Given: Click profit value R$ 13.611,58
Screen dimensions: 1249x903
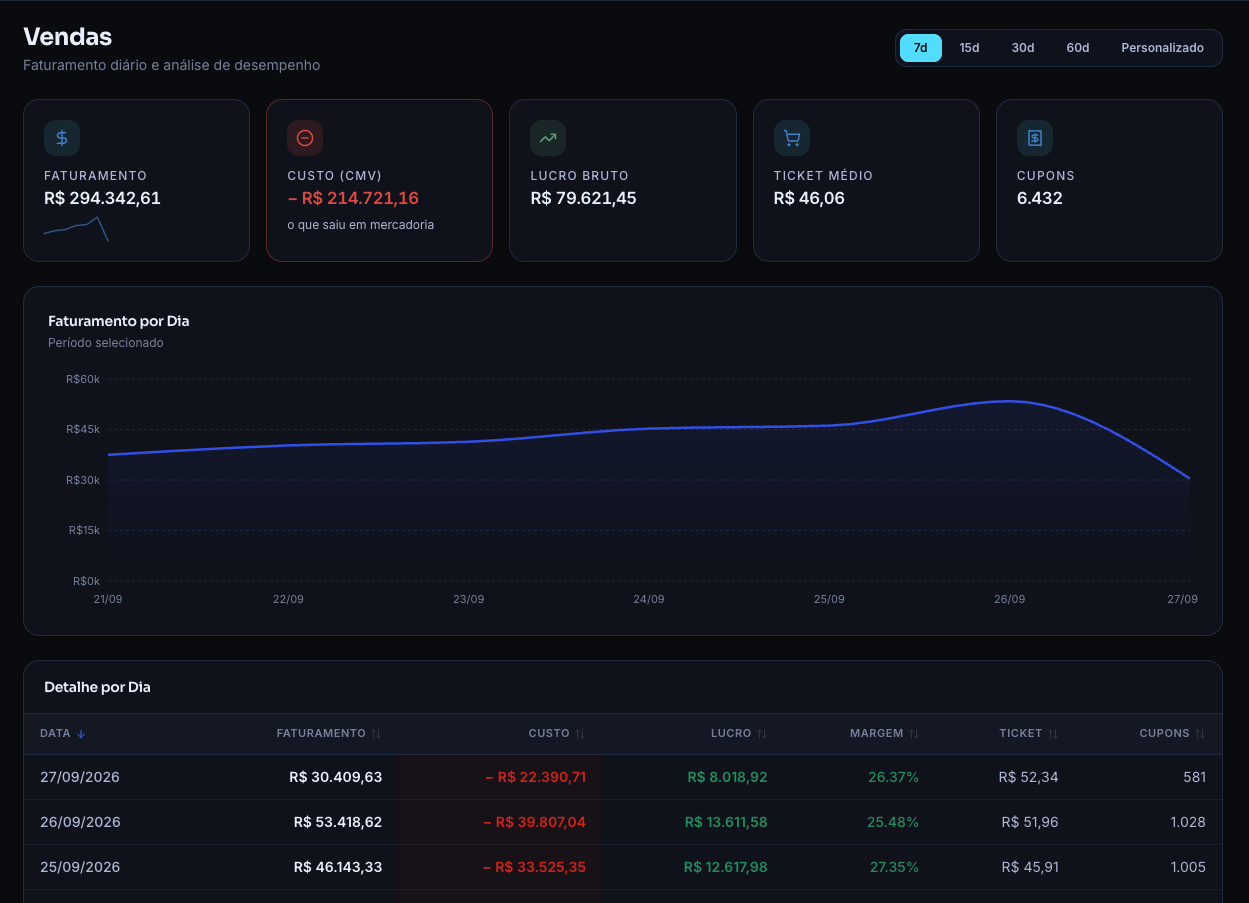Looking at the screenshot, I should click(726, 822).
